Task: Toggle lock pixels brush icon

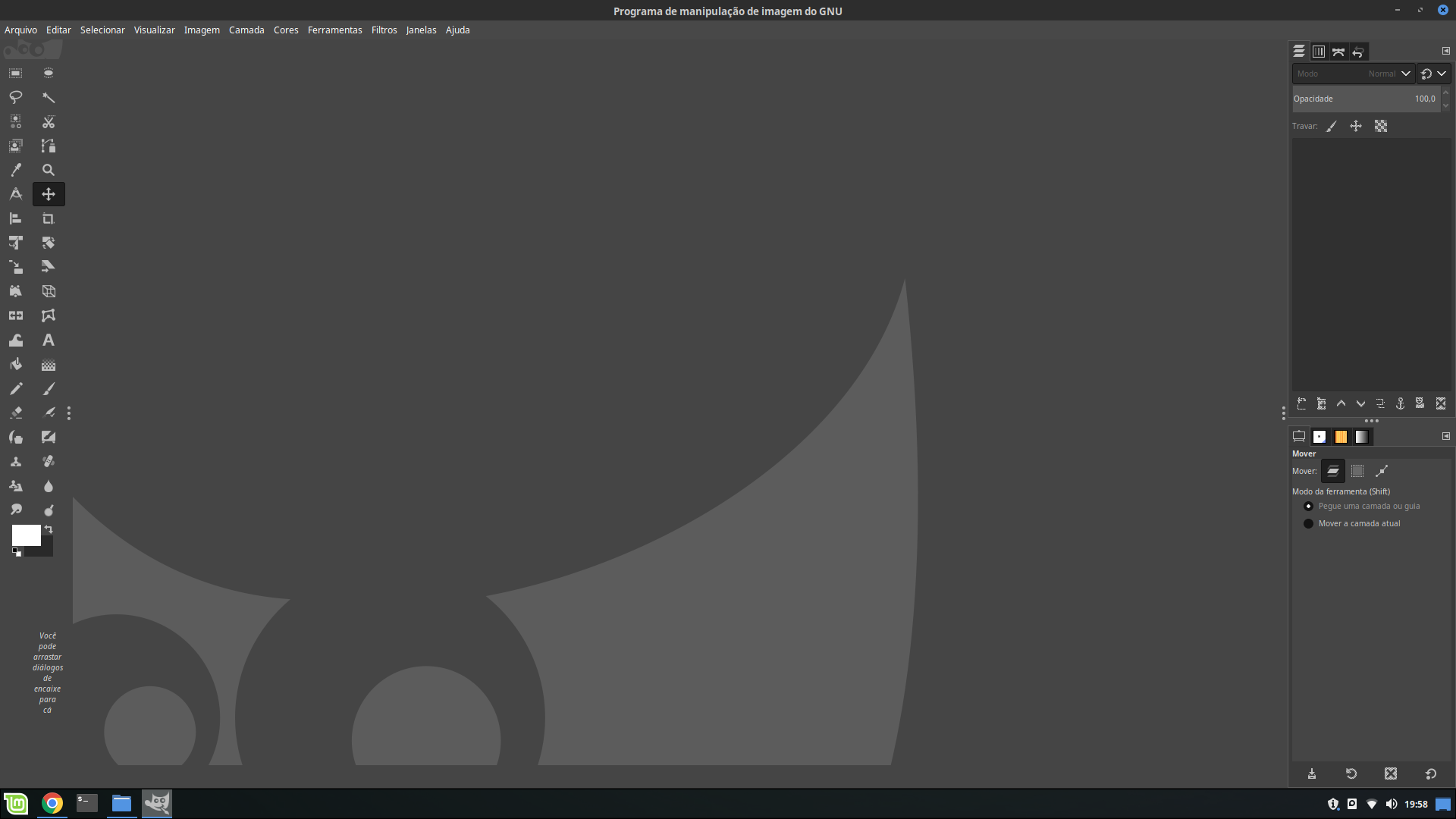Action: tap(1331, 127)
